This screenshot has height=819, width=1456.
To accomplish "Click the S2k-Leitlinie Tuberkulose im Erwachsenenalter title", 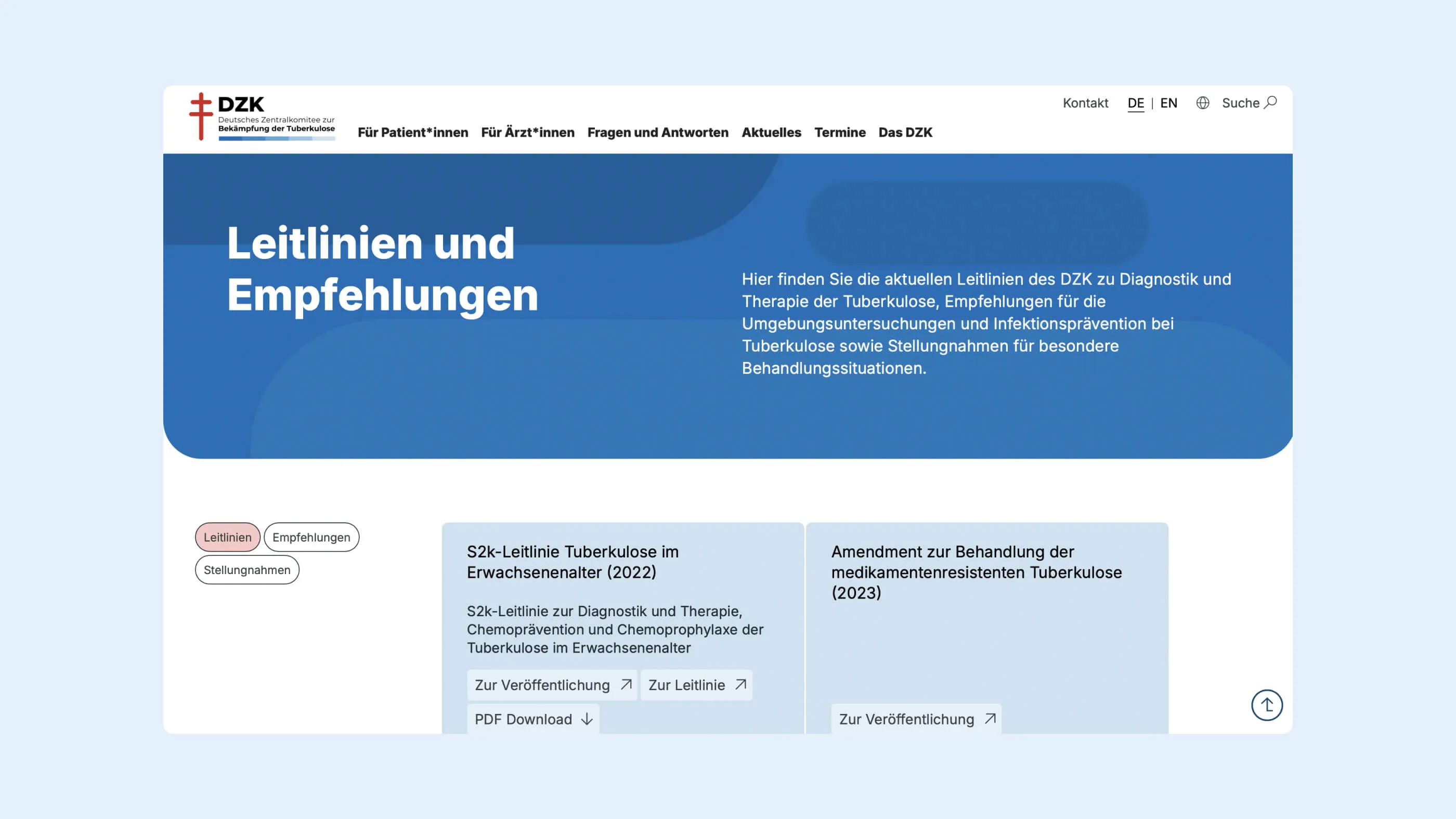I will [x=573, y=562].
